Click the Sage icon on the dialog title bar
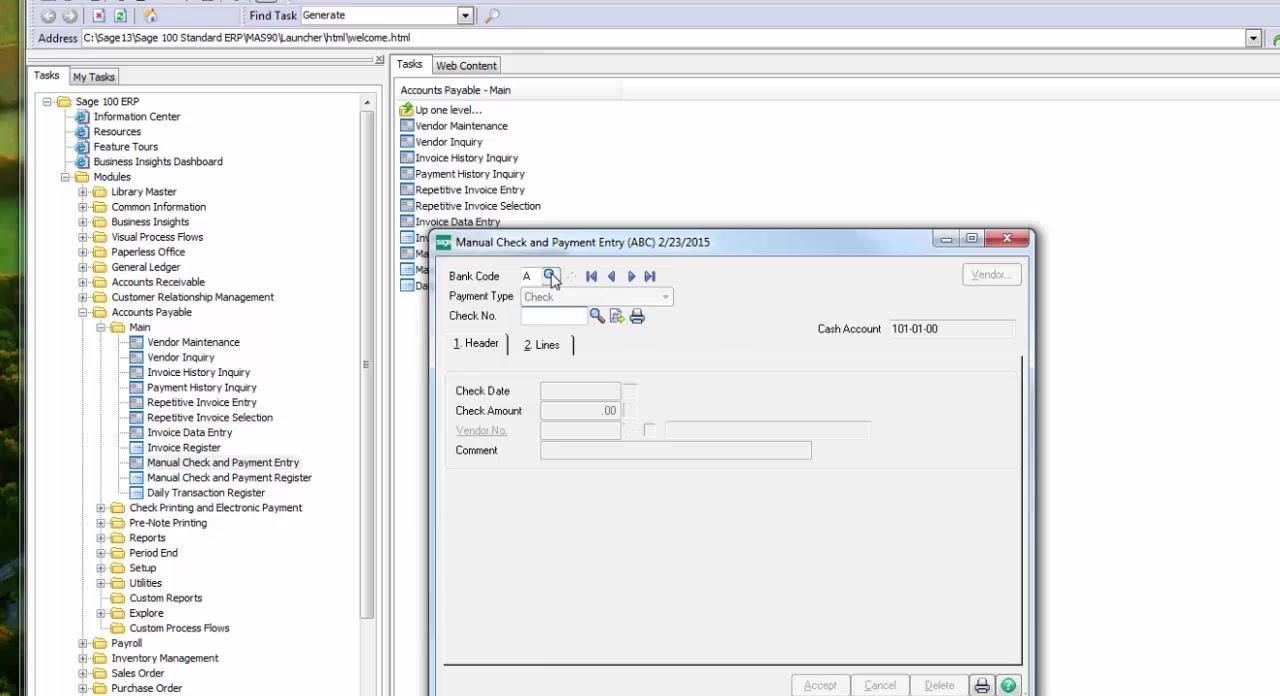Viewport: 1280px width, 696px height. coord(443,242)
